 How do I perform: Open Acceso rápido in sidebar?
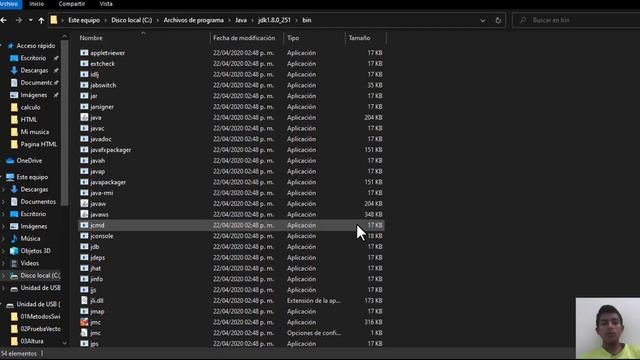point(36,46)
